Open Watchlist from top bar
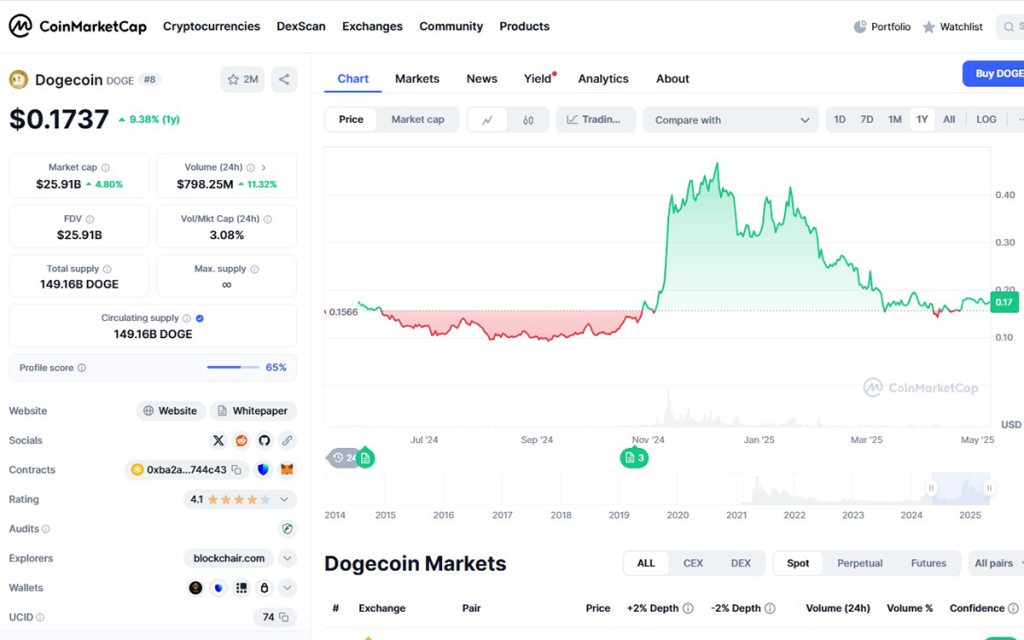The height and width of the screenshot is (640, 1024). [953, 27]
